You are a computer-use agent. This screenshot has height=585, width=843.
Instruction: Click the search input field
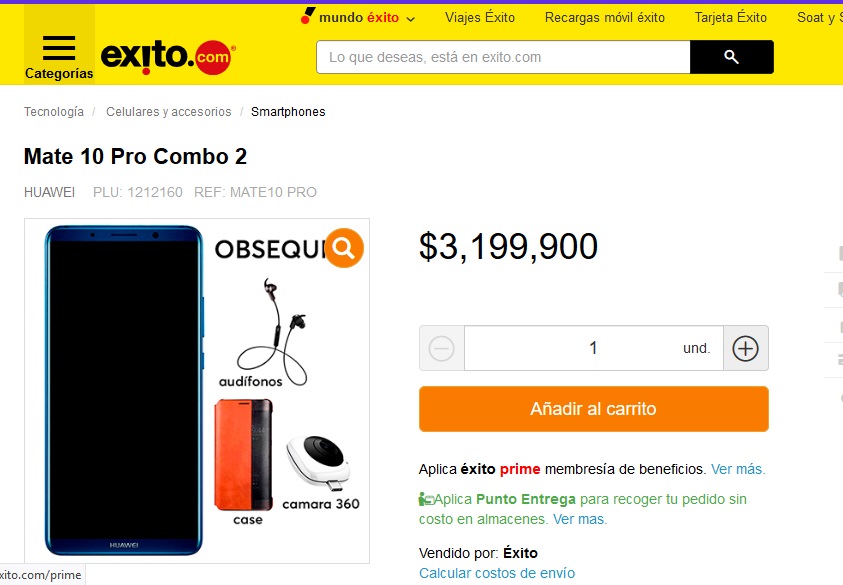click(x=503, y=57)
